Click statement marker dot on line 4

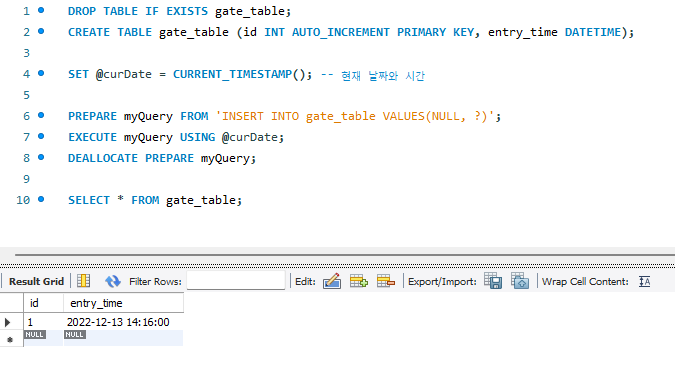click(x=41, y=73)
